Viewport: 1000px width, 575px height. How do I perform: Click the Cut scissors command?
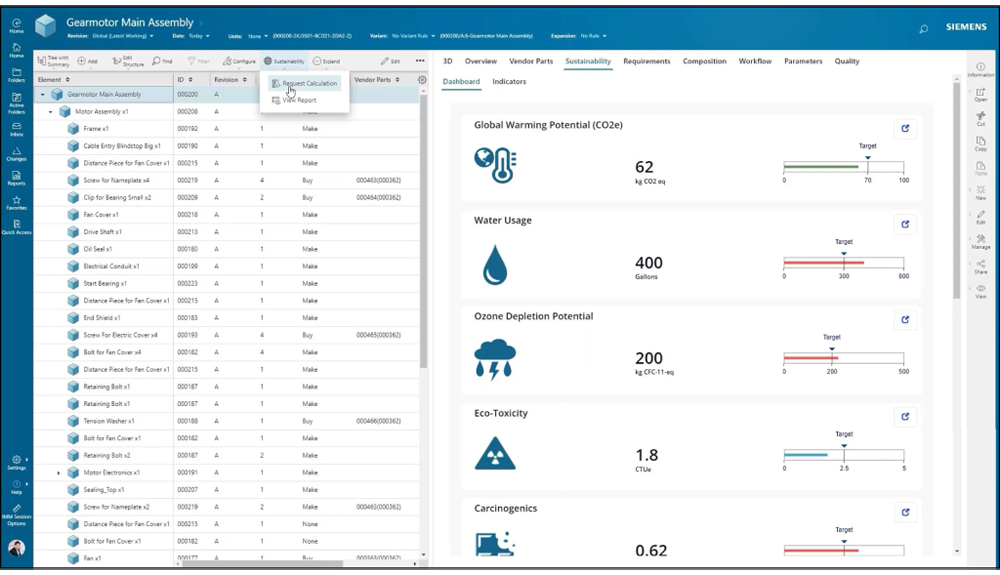coord(980,119)
